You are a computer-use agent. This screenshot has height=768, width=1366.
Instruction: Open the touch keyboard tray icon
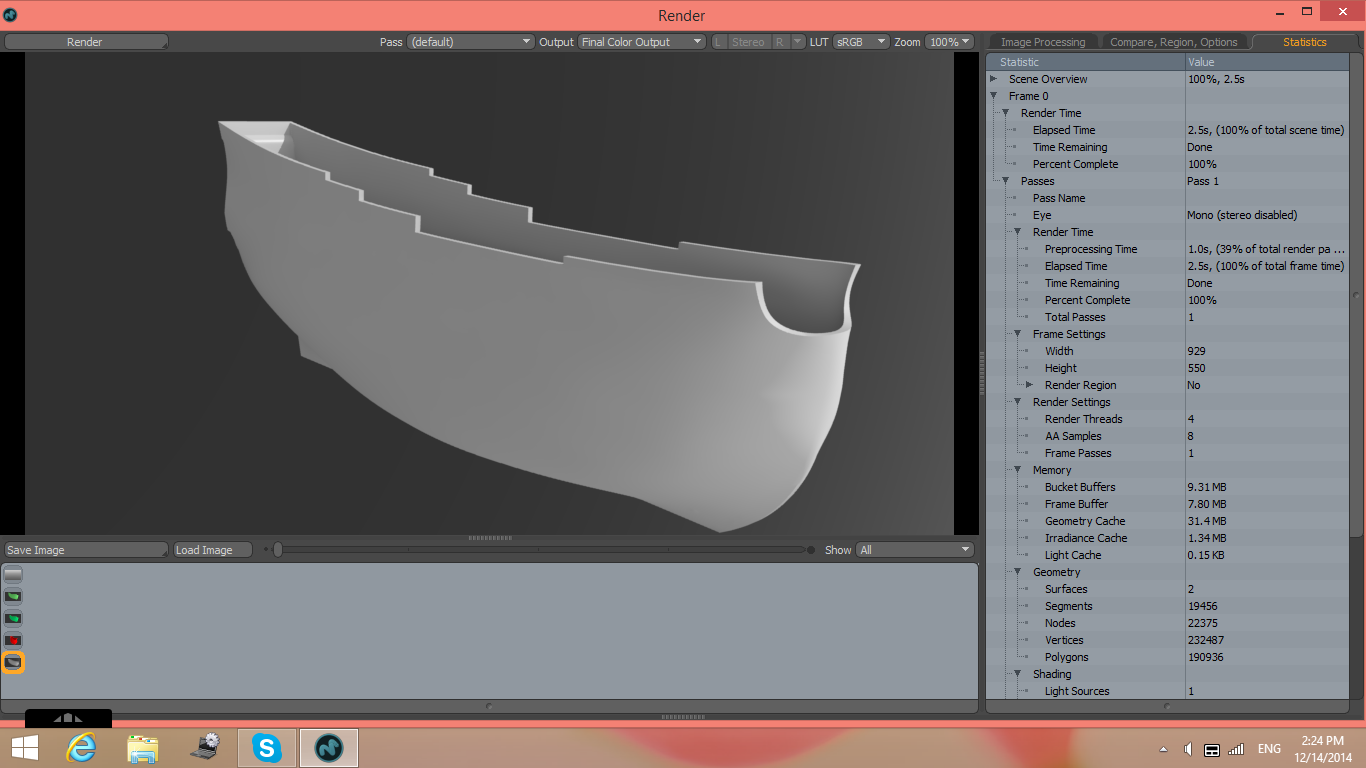pos(1211,749)
